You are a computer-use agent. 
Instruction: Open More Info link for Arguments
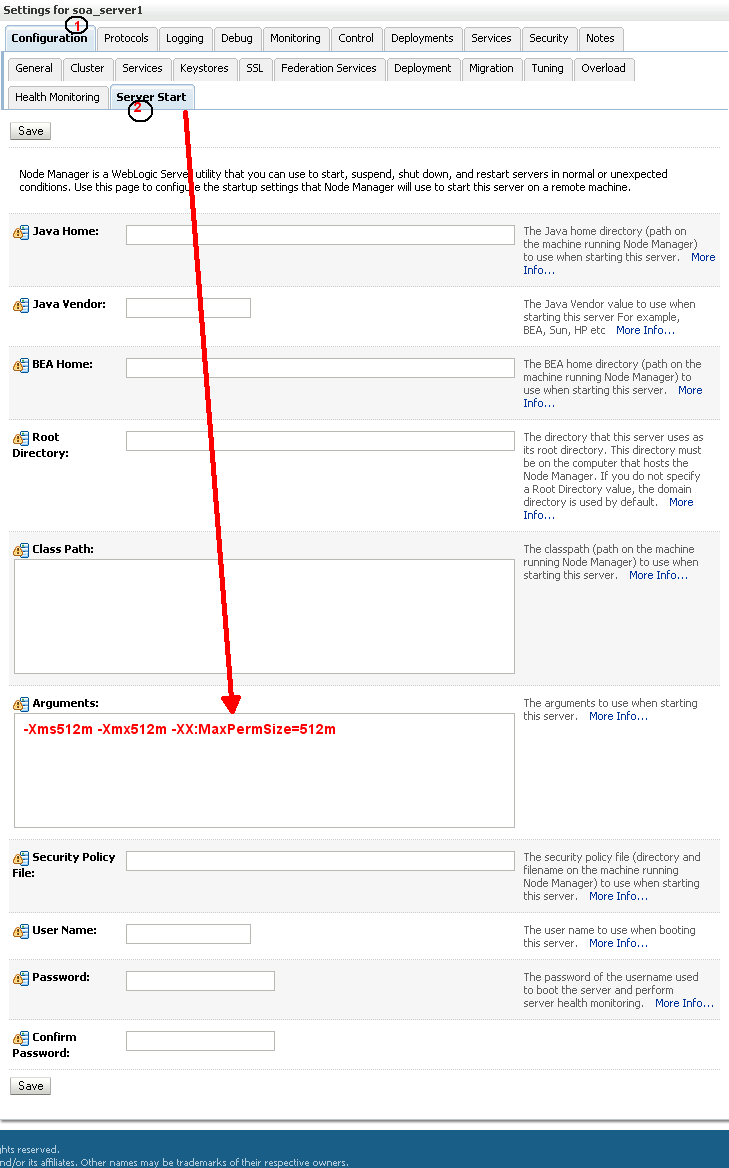point(618,716)
